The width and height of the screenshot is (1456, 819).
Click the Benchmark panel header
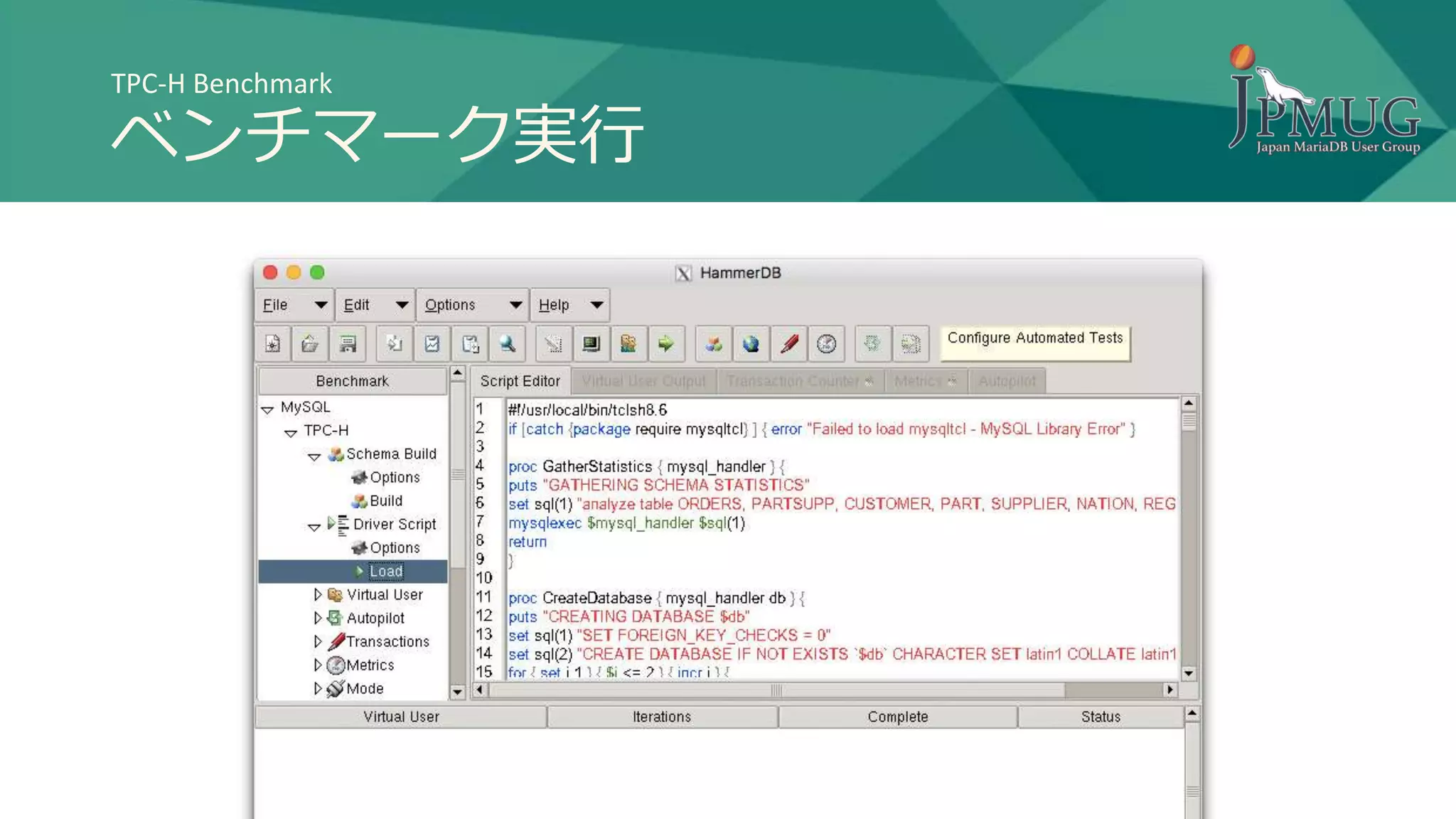point(353,381)
